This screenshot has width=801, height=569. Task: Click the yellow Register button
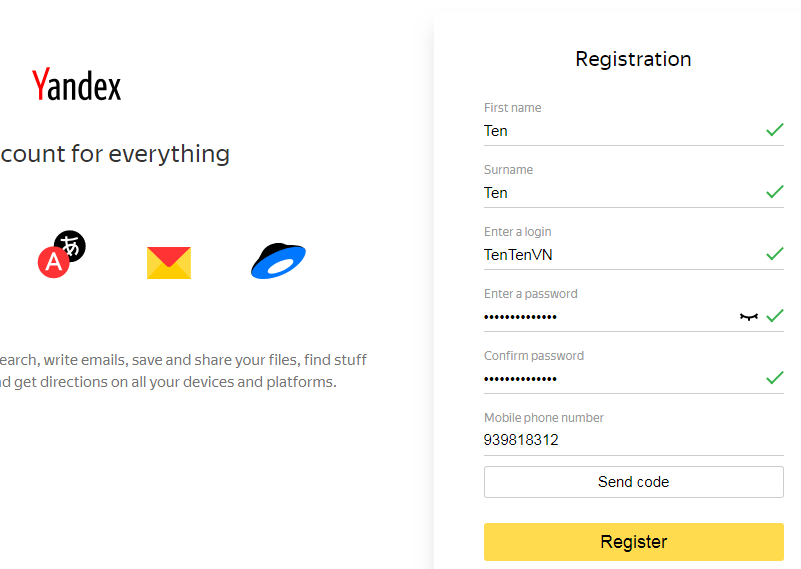pyautogui.click(x=633, y=542)
